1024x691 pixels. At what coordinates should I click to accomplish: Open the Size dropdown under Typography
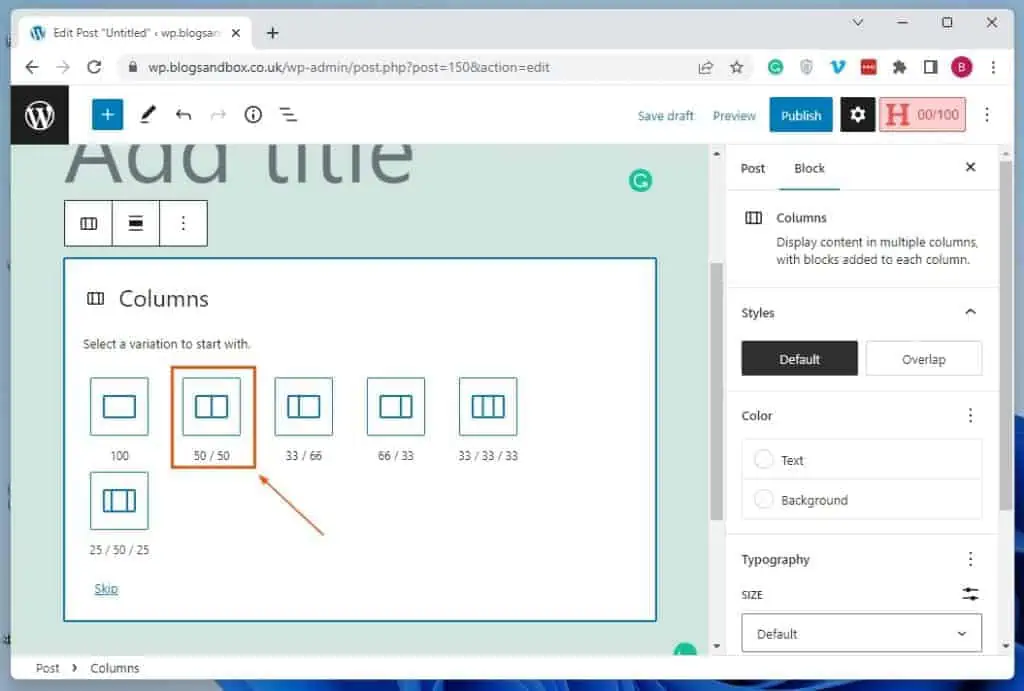[x=861, y=633]
